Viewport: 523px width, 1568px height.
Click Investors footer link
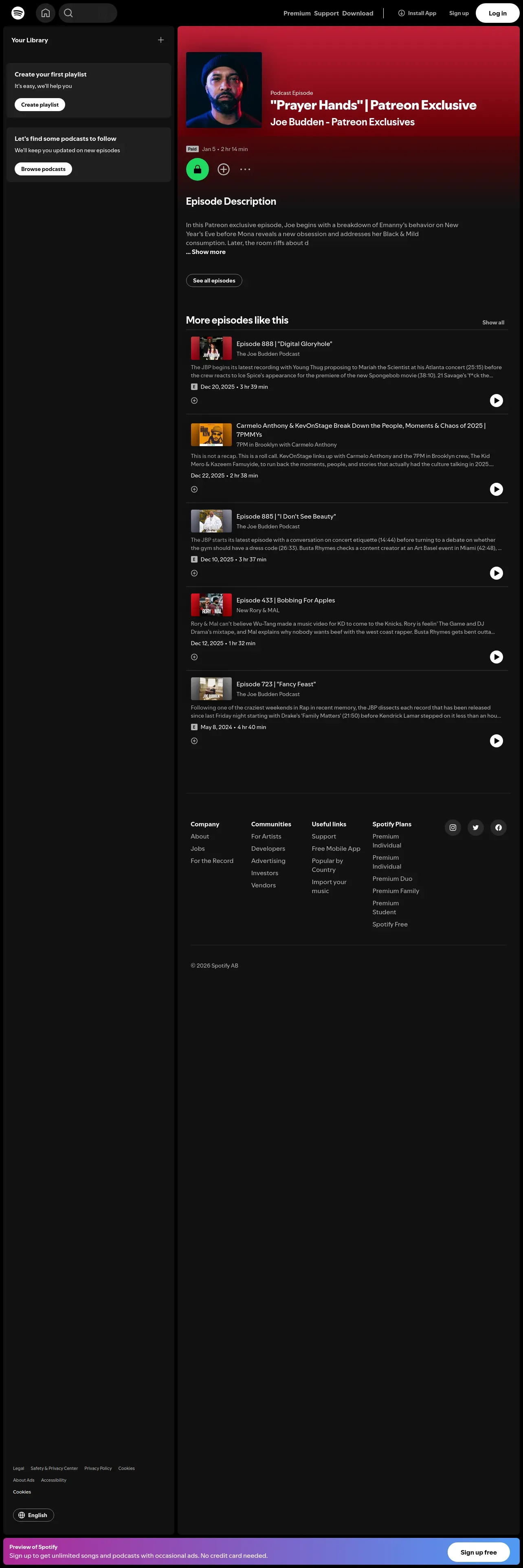pos(264,874)
